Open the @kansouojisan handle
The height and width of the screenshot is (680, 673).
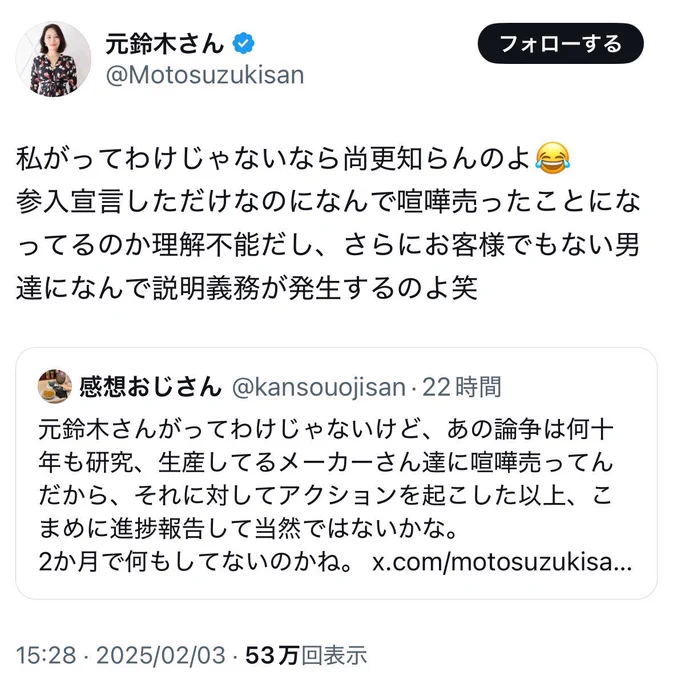(x=319, y=387)
